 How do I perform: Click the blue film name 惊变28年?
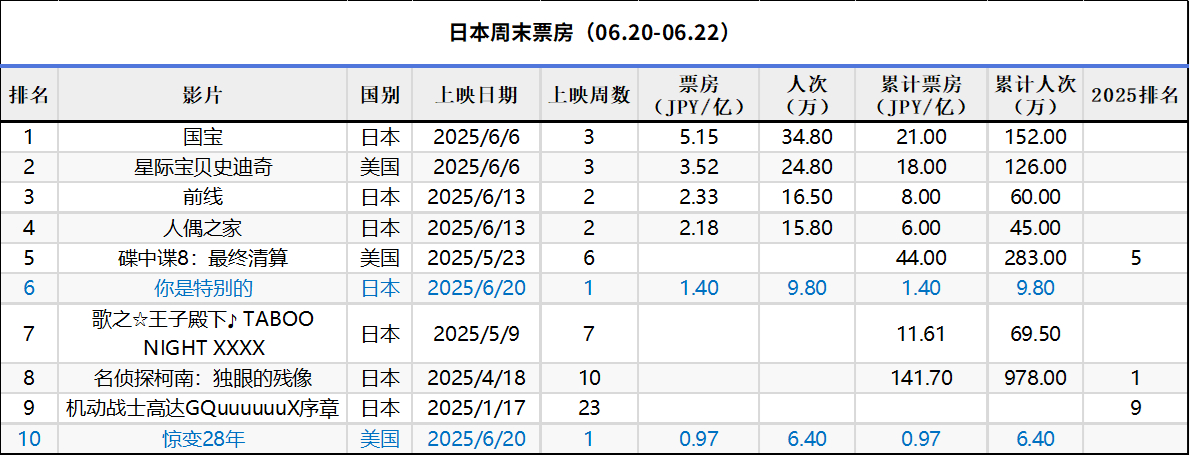pos(203,439)
